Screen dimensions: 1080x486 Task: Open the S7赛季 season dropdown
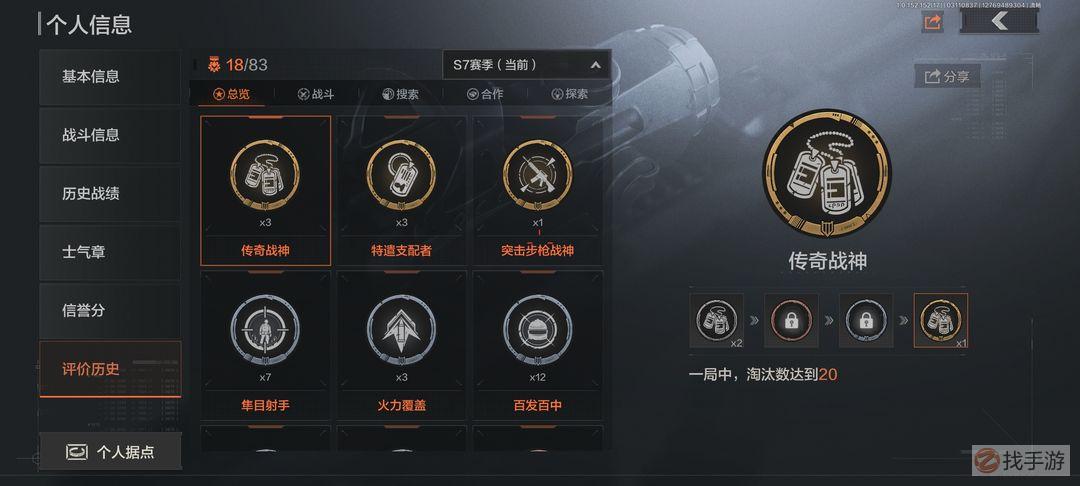point(526,65)
